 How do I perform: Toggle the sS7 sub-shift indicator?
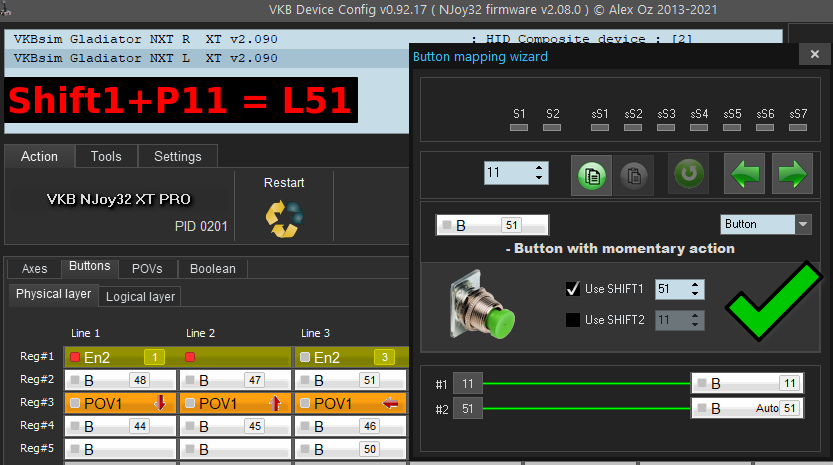pyautogui.click(x=798, y=128)
